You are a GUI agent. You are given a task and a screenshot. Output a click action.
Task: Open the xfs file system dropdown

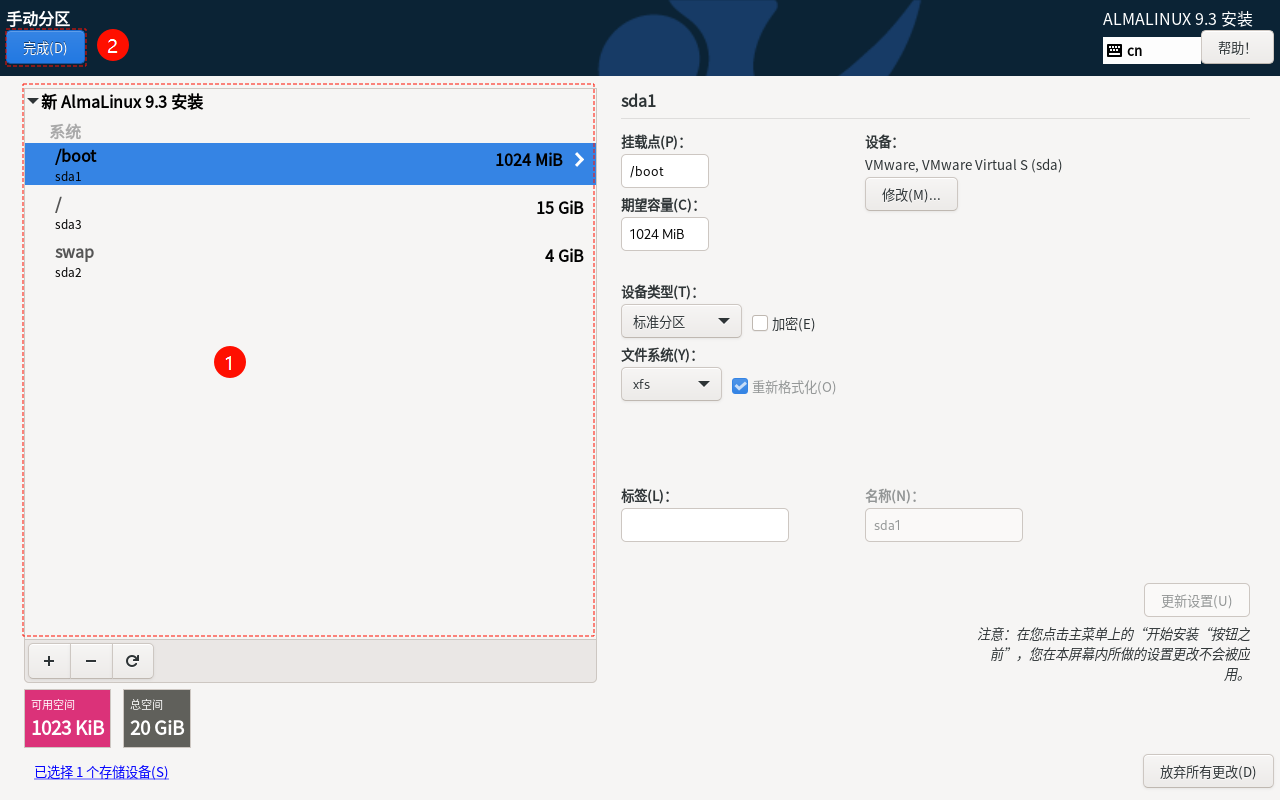click(670, 384)
